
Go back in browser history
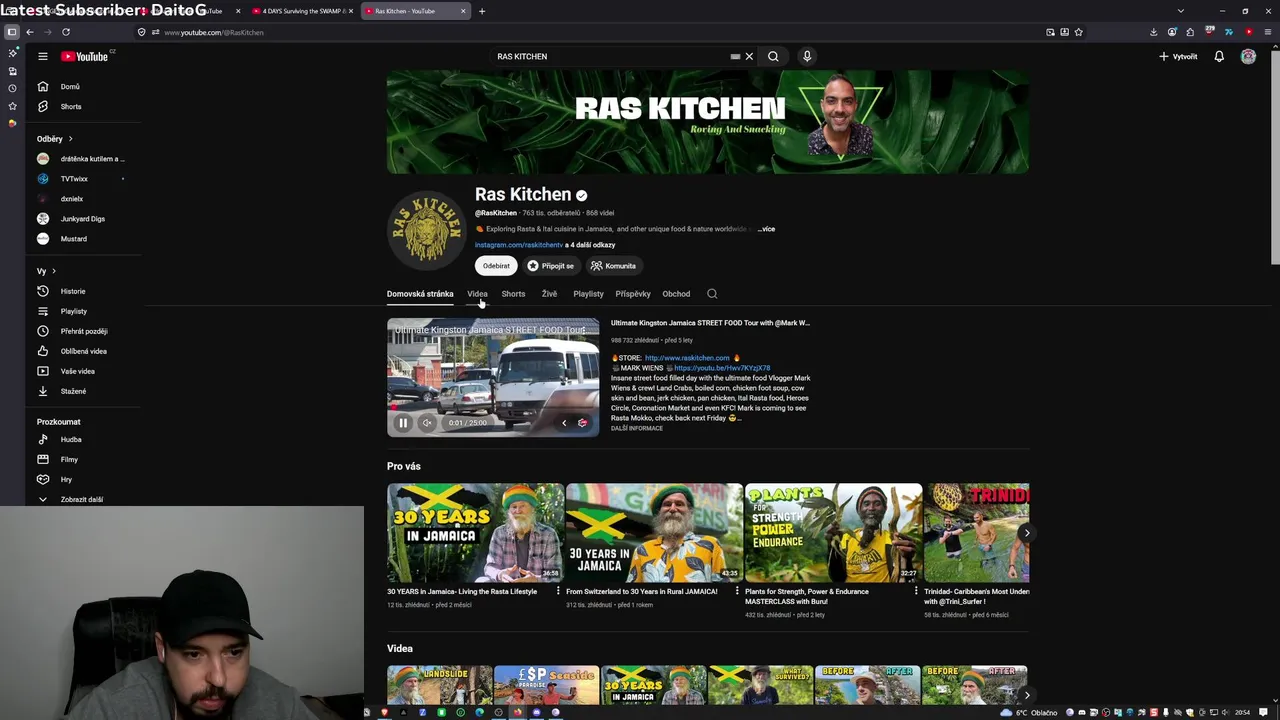click(x=30, y=32)
